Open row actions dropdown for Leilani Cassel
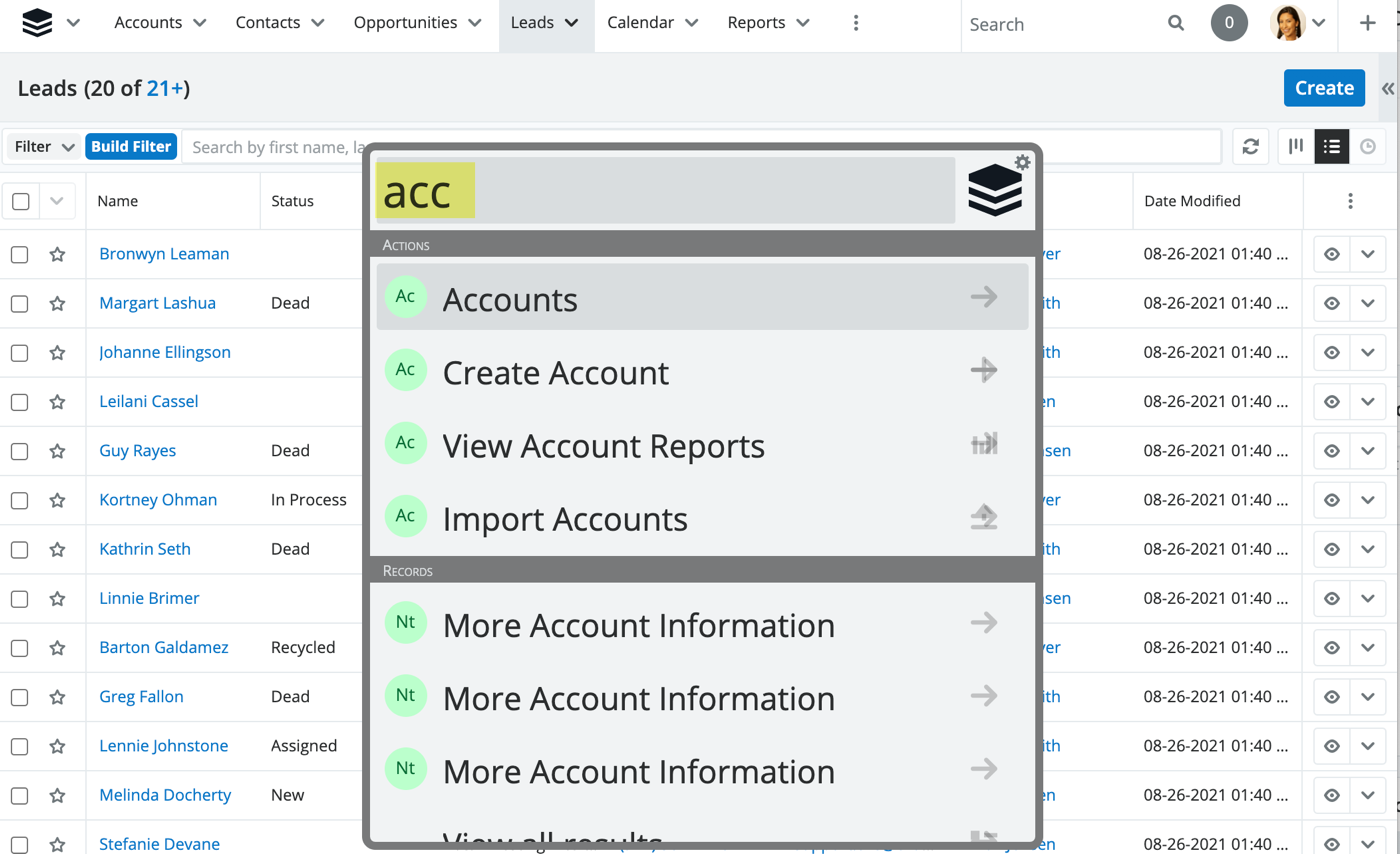 coord(1367,402)
